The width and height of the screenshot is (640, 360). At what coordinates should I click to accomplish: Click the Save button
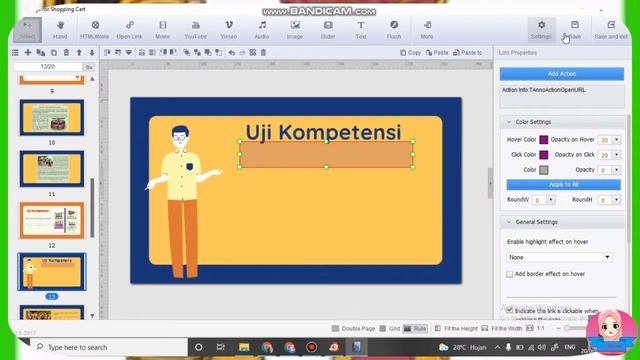pos(575,30)
